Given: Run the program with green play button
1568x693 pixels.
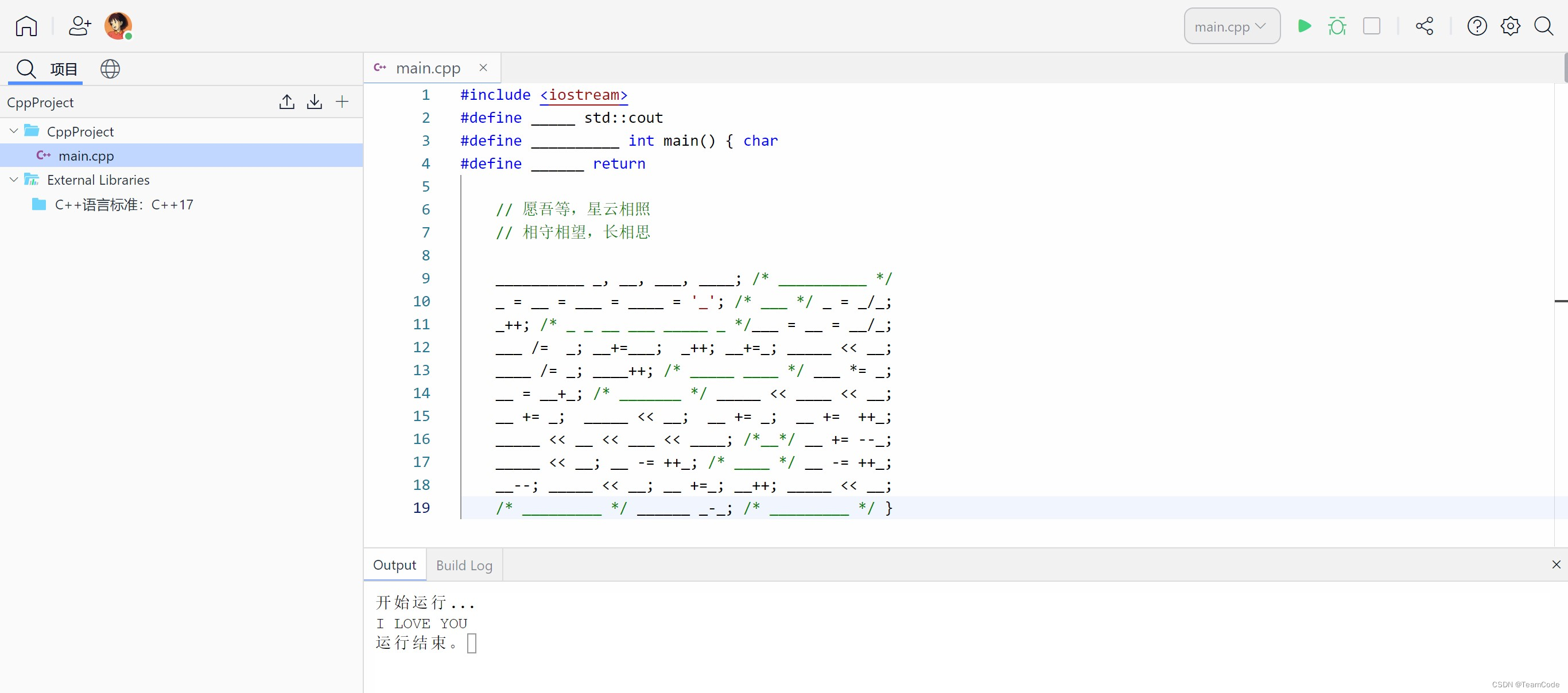Looking at the screenshot, I should pyautogui.click(x=1304, y=26).
